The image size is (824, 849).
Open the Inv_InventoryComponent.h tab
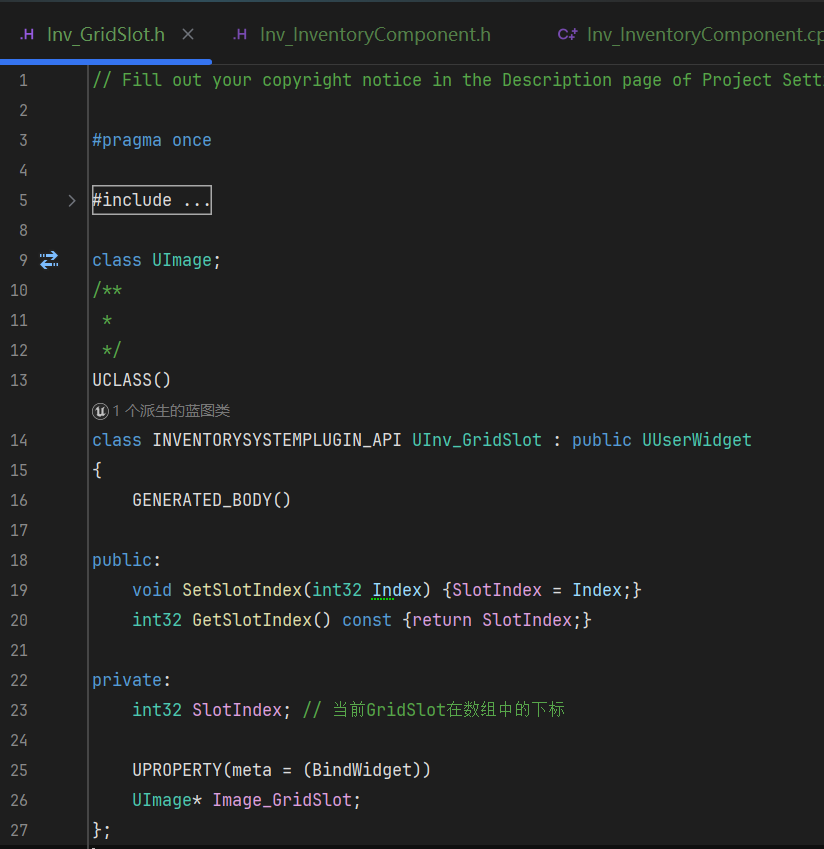pos(375,35)
